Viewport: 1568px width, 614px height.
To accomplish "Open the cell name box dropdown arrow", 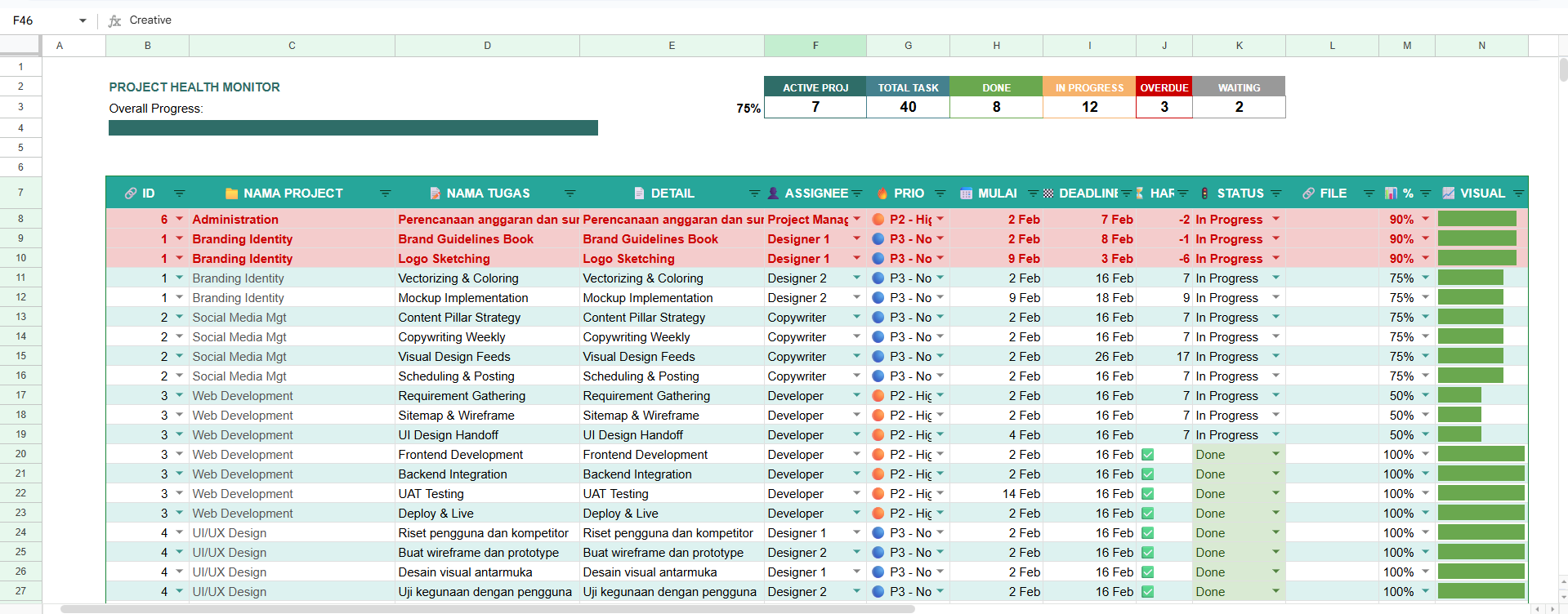I will click(83, 20).
